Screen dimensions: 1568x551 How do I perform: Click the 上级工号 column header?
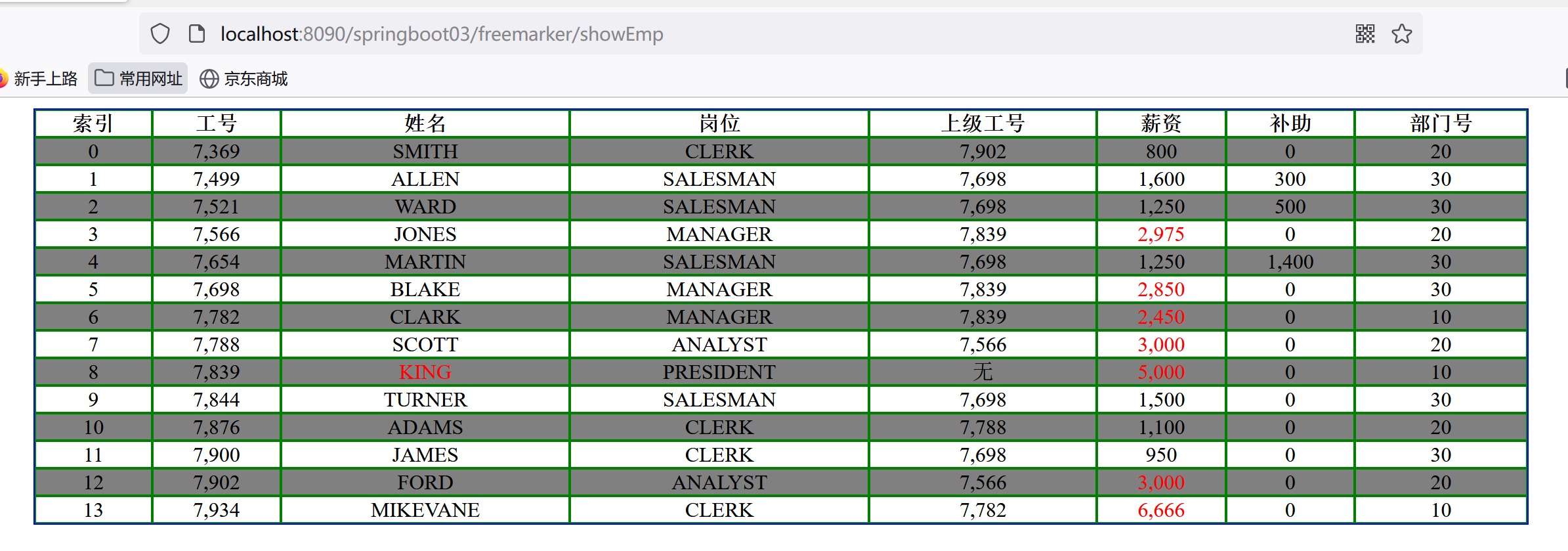point(983,123)
